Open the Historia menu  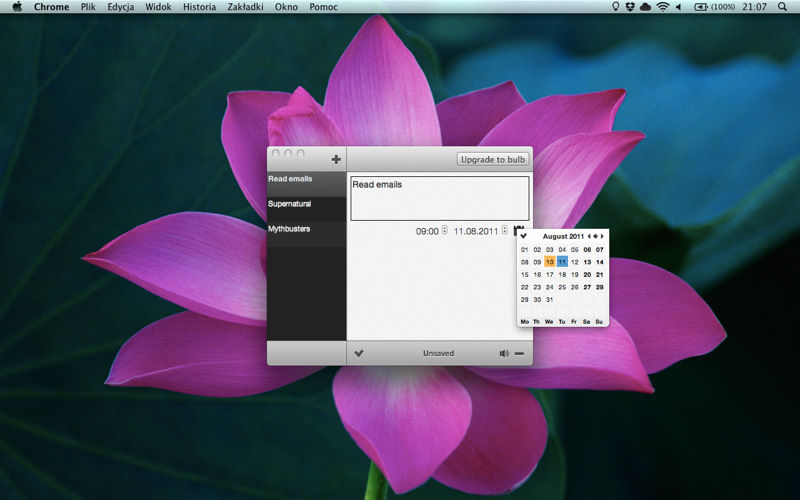click(x=199, y=7)
